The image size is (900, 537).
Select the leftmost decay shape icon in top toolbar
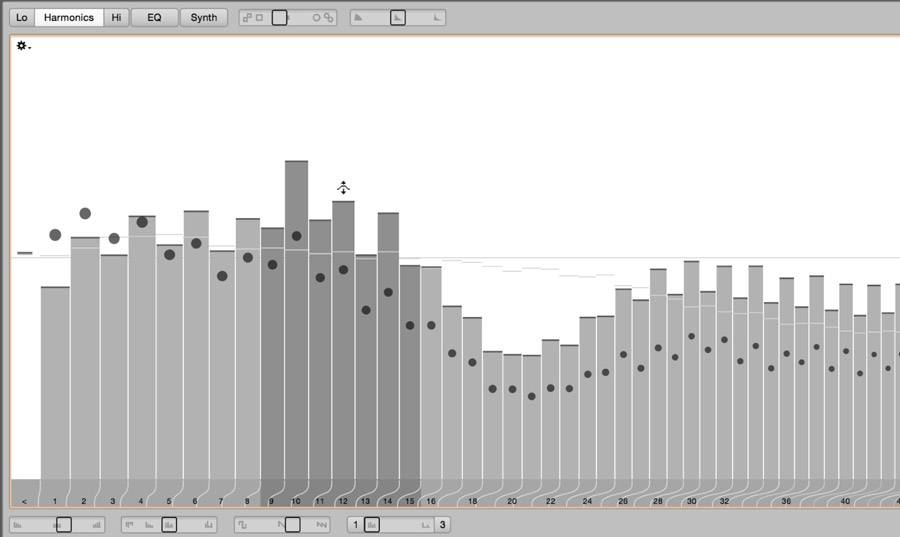(360, 18)
